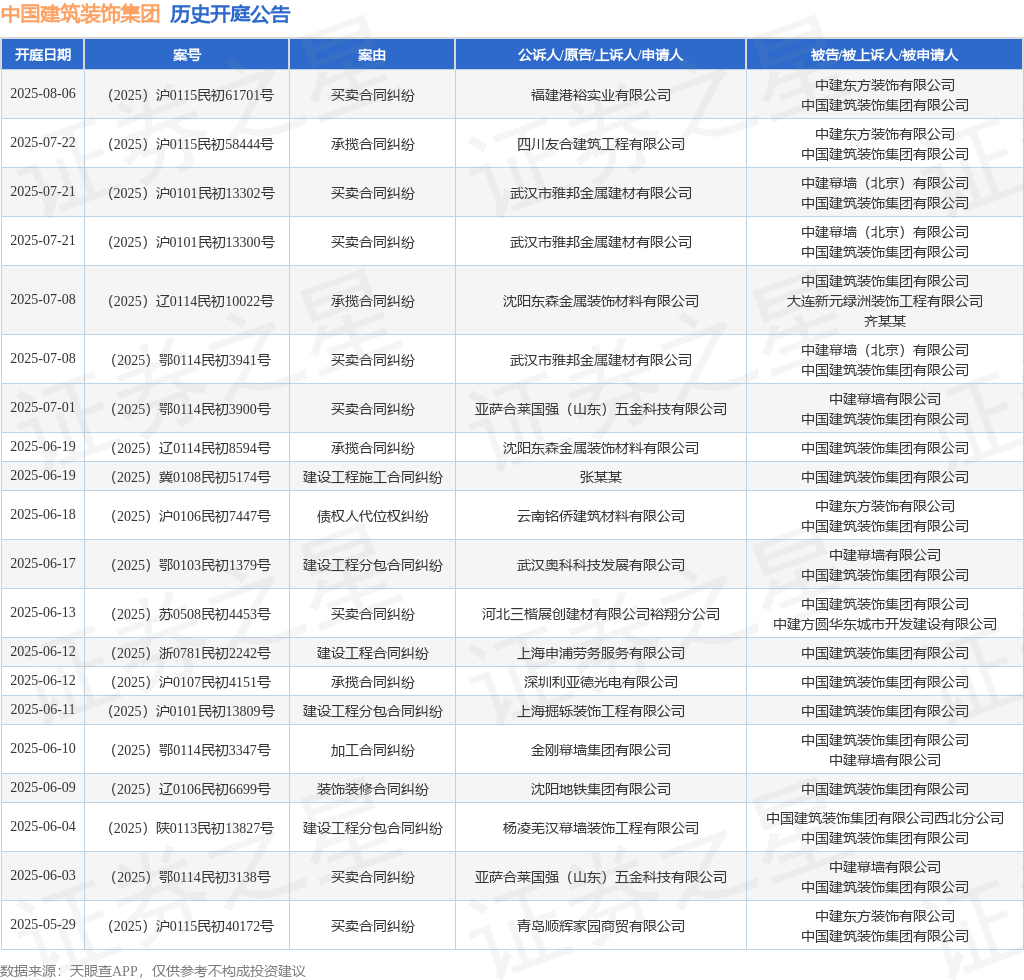Click the 案号 column header
Image resolution: width=1024 pixels, height=980 pixels.
[187, 55]
